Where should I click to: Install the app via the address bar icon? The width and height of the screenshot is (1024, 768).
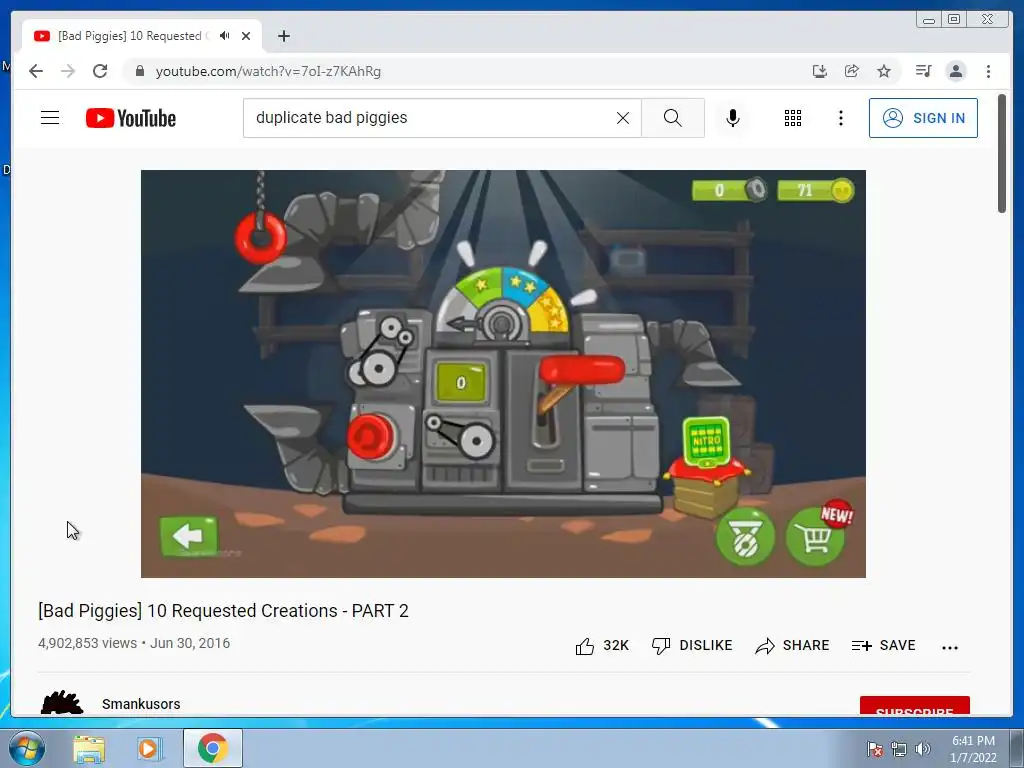(820, 71)
